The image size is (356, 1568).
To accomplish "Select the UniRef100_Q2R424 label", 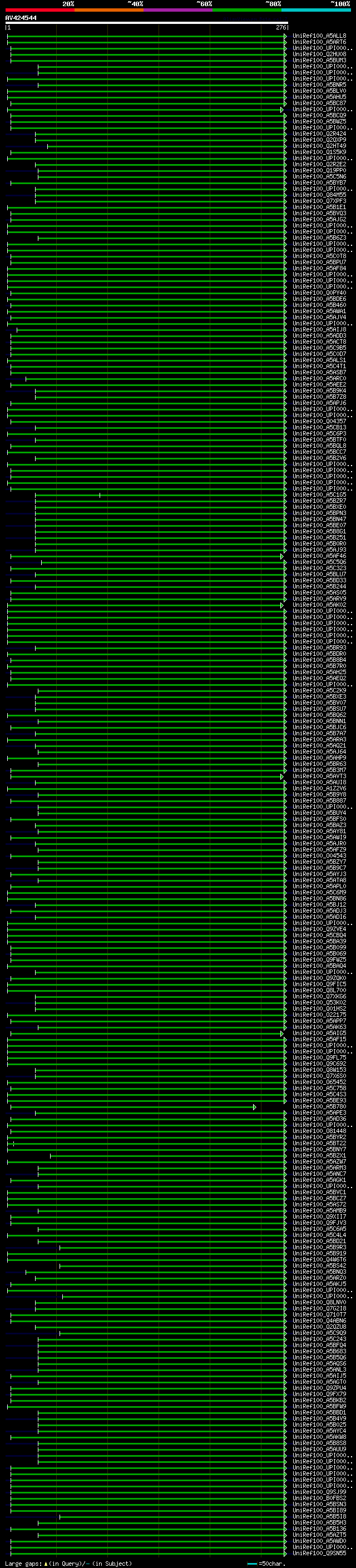I will coord(319,133).
